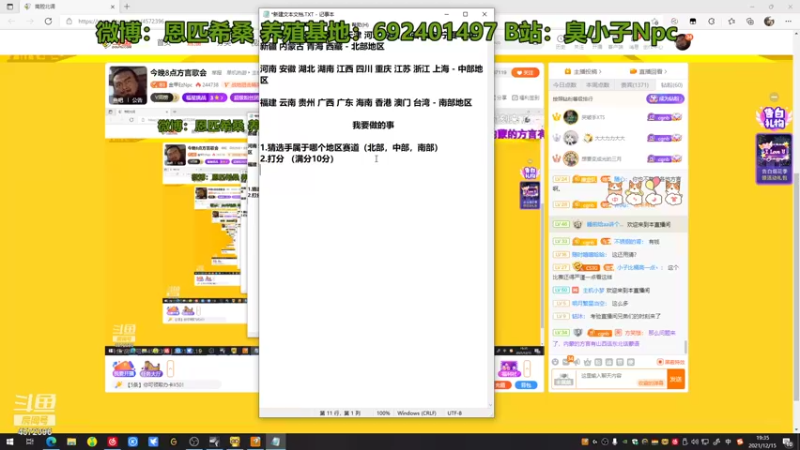This screenshot has width=800, height=450.
Task: Go back with the browser back arrow
Action: (x=11, y=21)
